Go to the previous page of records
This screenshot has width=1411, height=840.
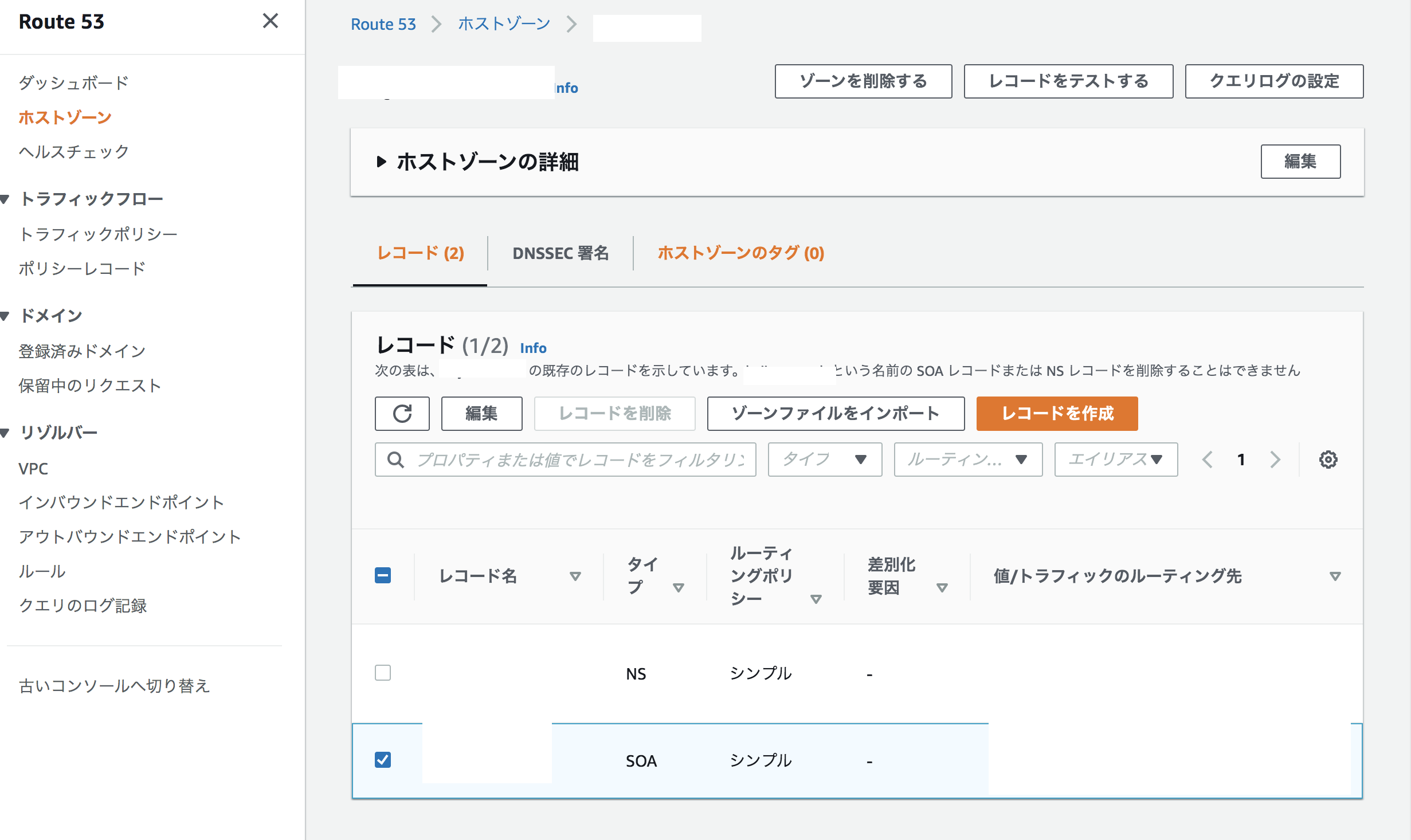point(1208,459)
